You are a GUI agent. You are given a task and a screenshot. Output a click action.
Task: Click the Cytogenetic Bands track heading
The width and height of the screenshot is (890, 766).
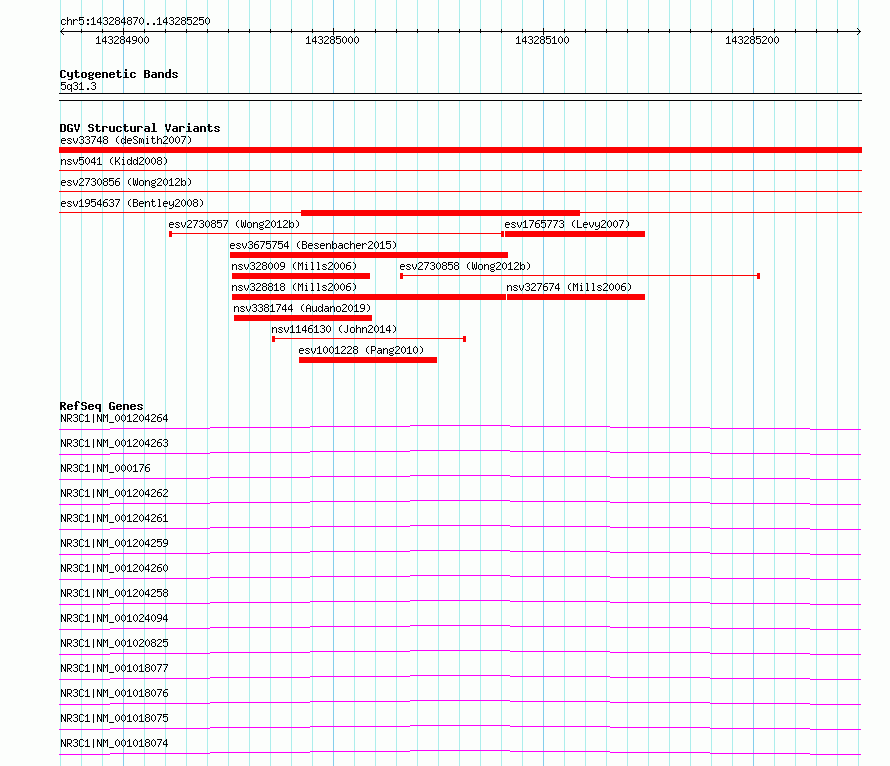[x=119, y=74]
